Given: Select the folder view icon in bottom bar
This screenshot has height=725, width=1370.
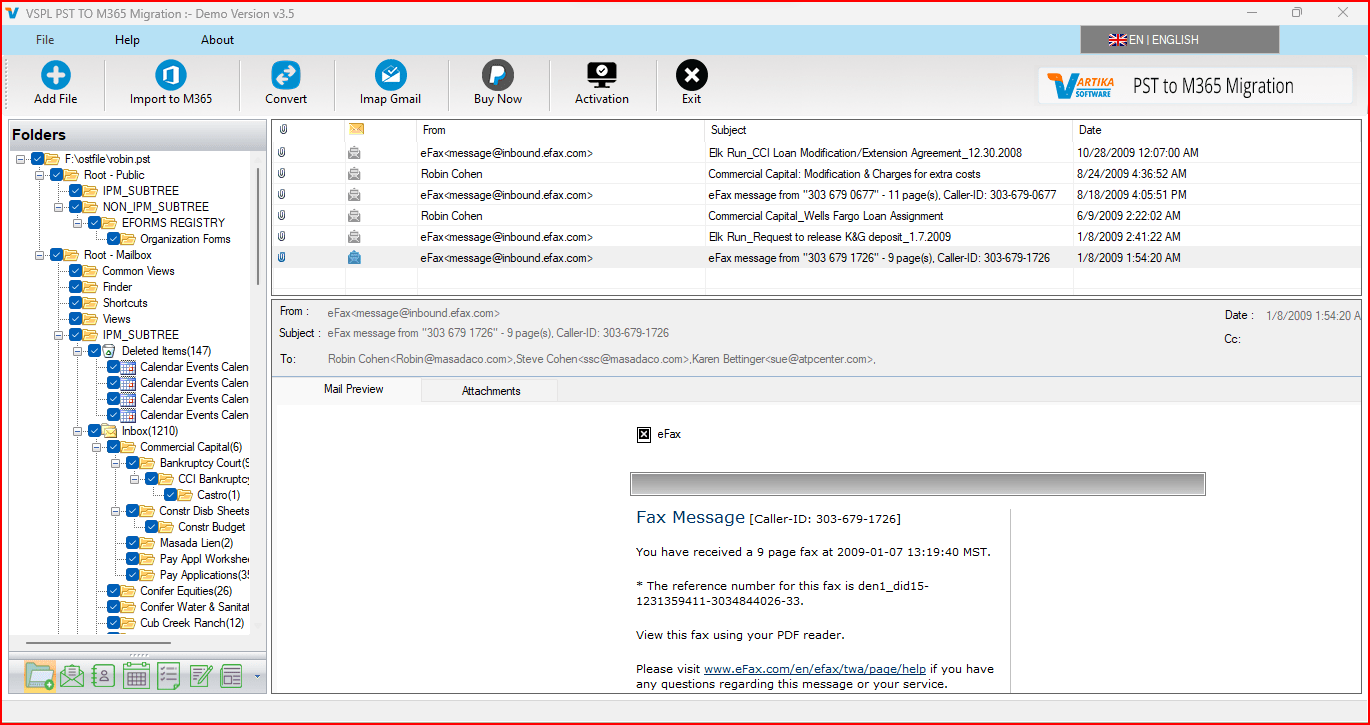Looking at the screenshot, I should (x=40, y=676).
